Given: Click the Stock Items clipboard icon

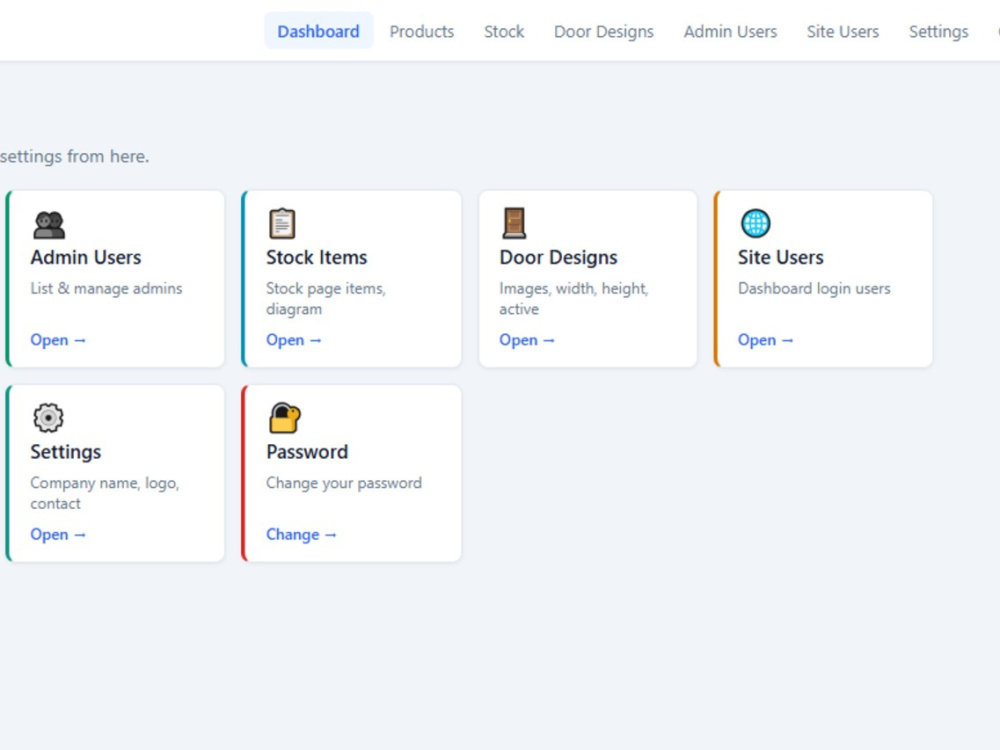Looking at the screenshot, I should [282, 224].
